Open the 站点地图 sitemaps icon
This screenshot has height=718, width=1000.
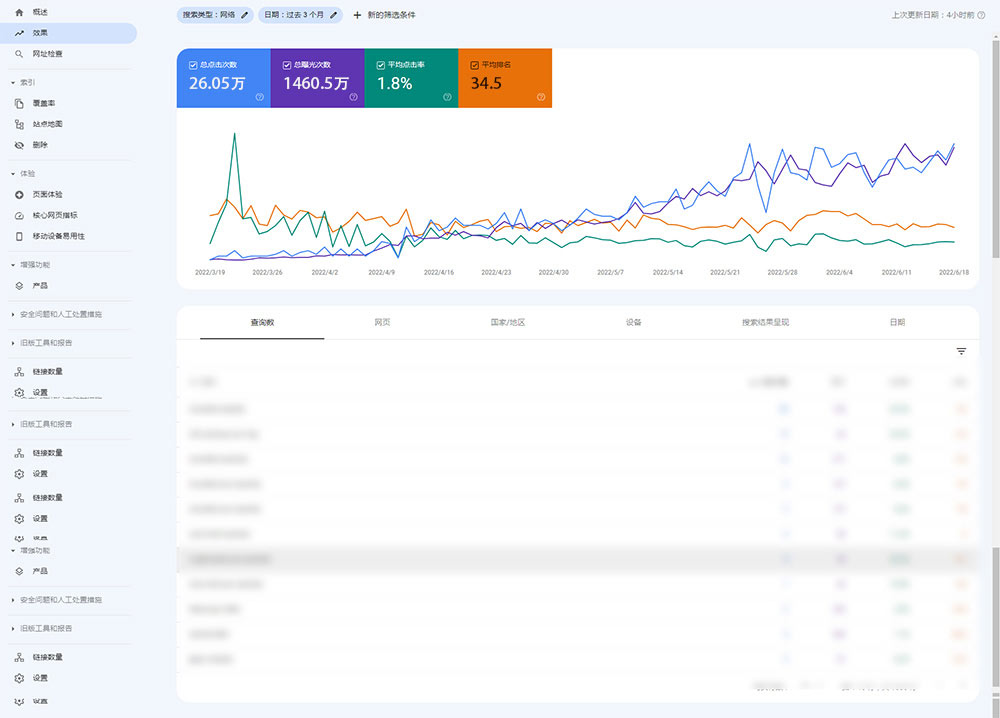click(x=19, y=124)
